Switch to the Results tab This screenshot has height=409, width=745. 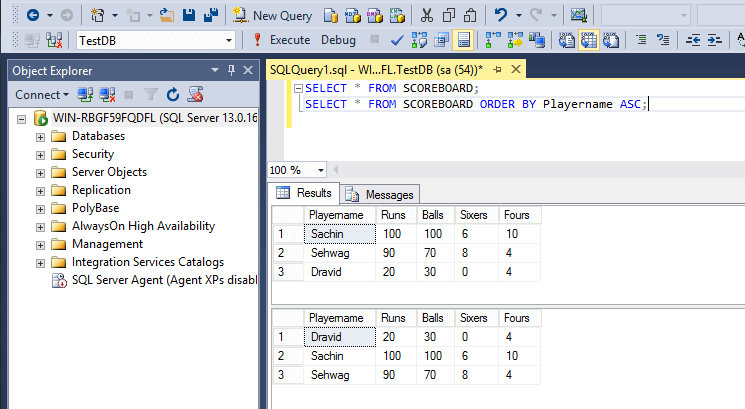[304, 193]
